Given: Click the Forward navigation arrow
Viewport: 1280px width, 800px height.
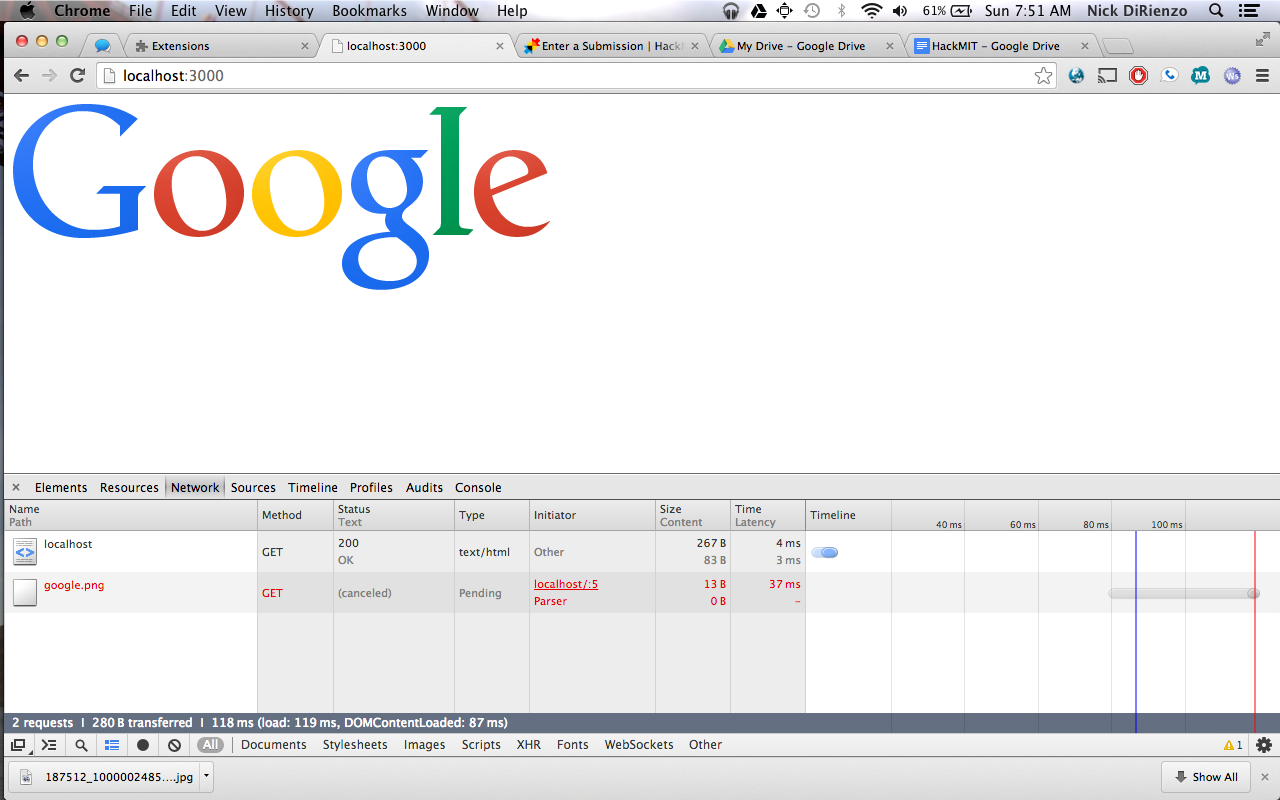Looking at the screenshot, I should click(x=49, y=76).
